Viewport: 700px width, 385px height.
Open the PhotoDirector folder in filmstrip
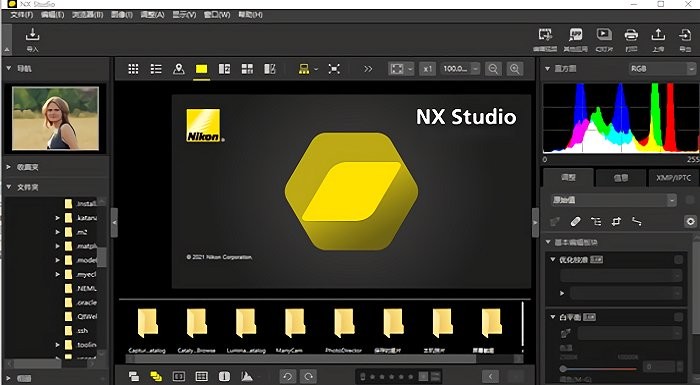[344, 330]
